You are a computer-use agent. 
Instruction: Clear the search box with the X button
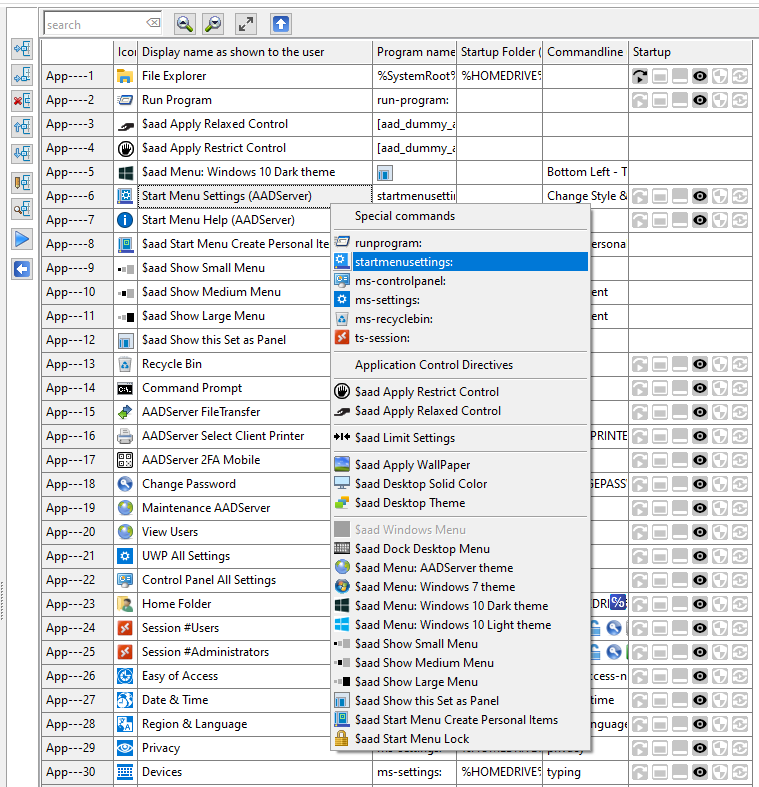point(152,24)
